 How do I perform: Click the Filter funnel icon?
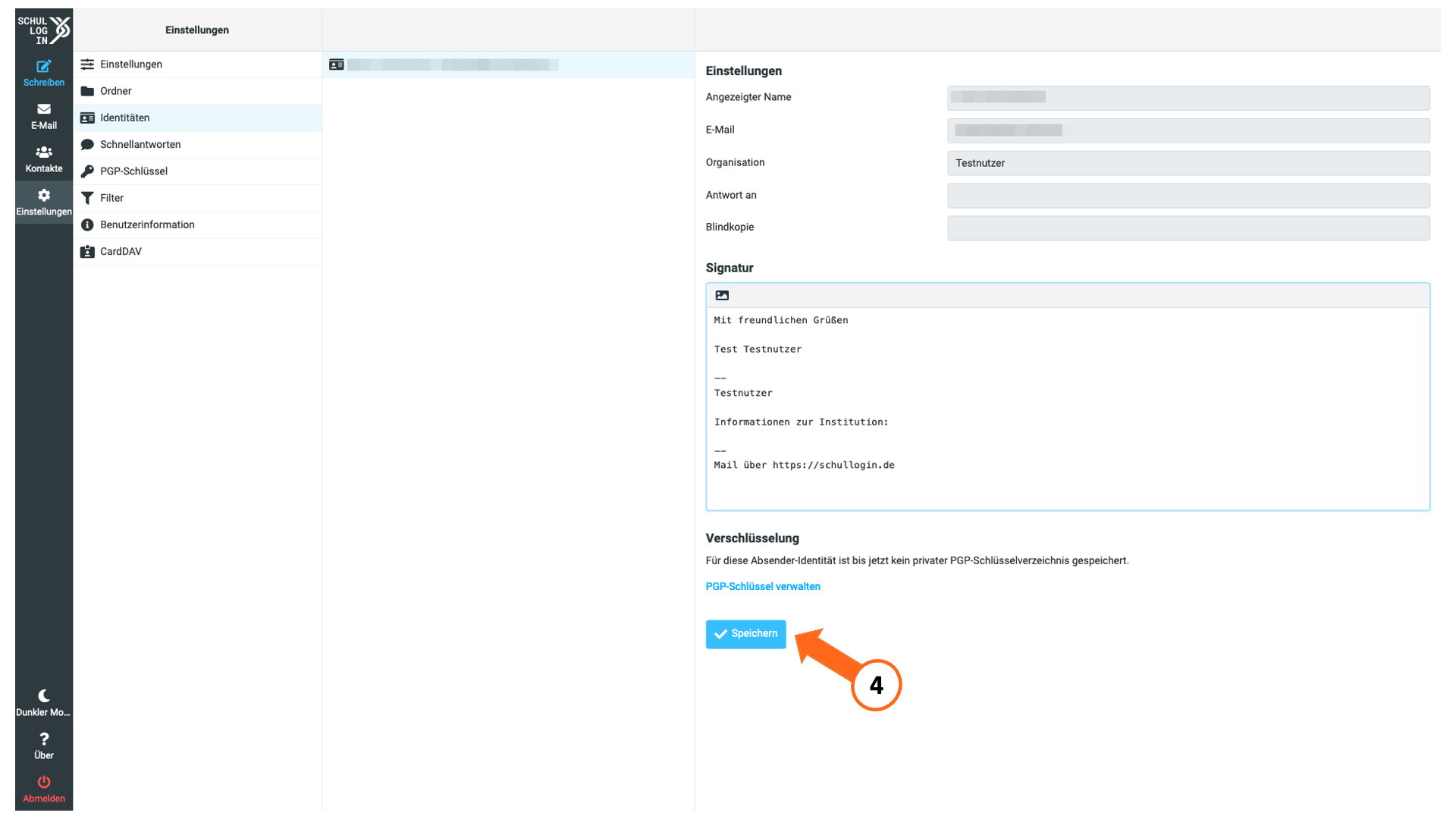[87, 198]
